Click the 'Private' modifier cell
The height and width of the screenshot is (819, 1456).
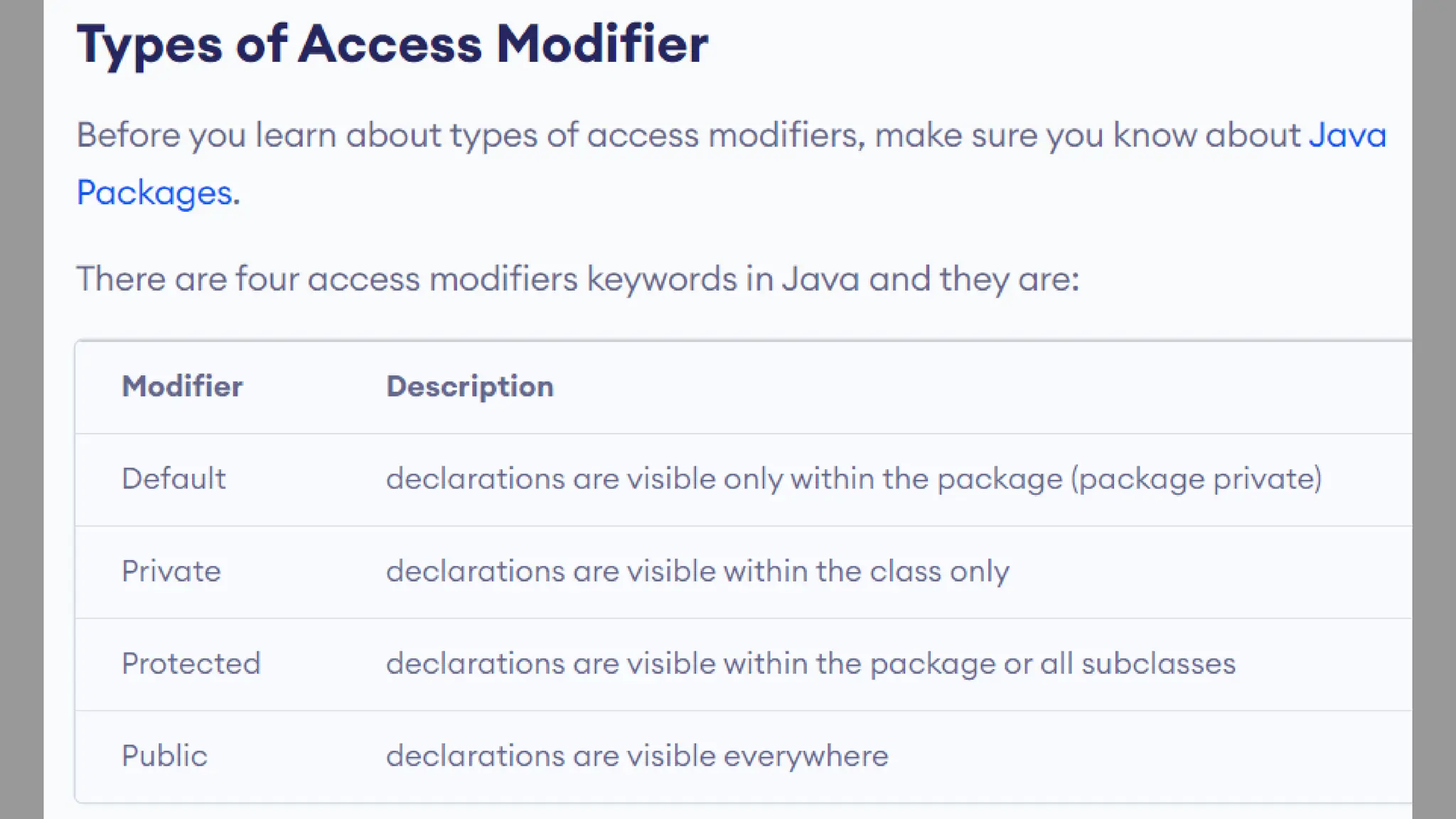point(171,571)
